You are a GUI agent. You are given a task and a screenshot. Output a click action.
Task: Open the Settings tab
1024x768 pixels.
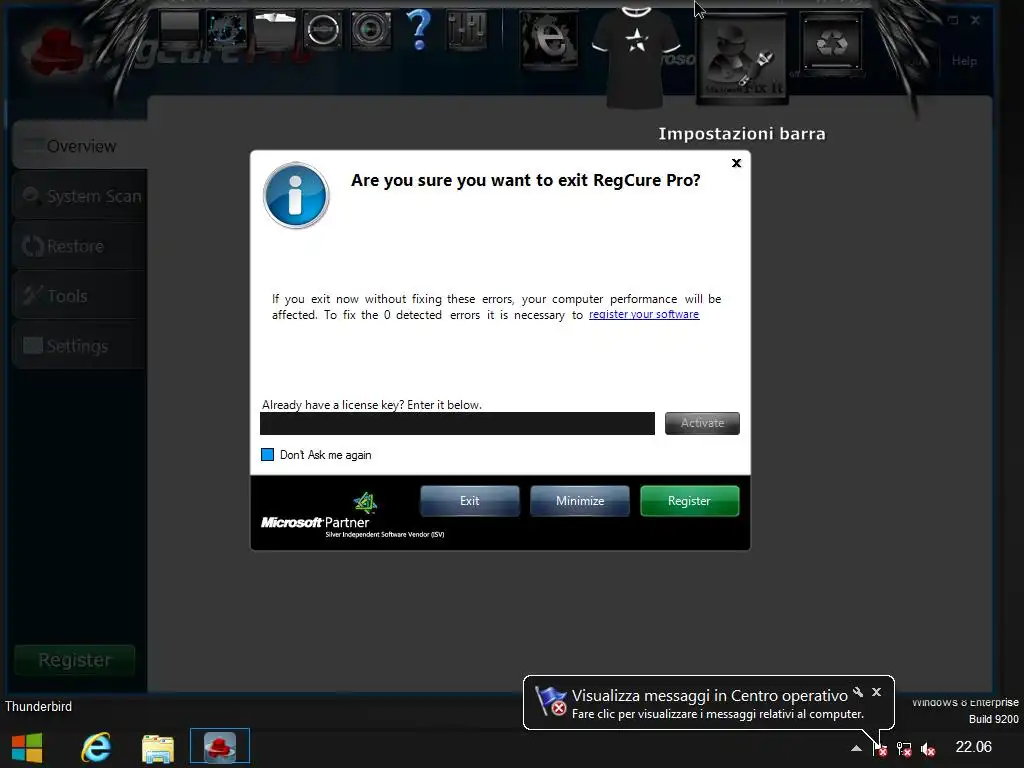pyautogui.click(x=80, y=345)
